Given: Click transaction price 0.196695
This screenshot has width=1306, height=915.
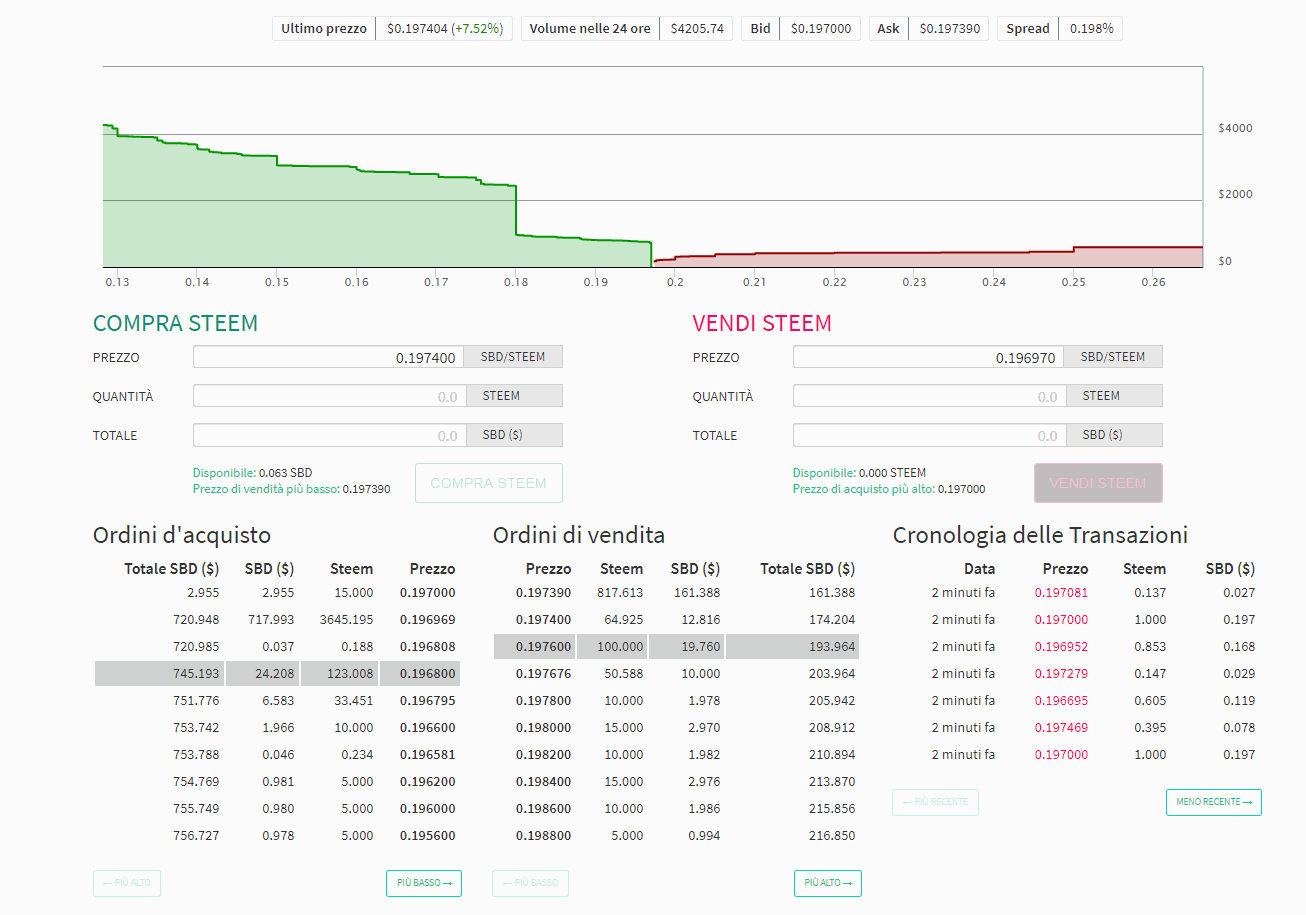Looking at the screenshot, I should 1061,700.
